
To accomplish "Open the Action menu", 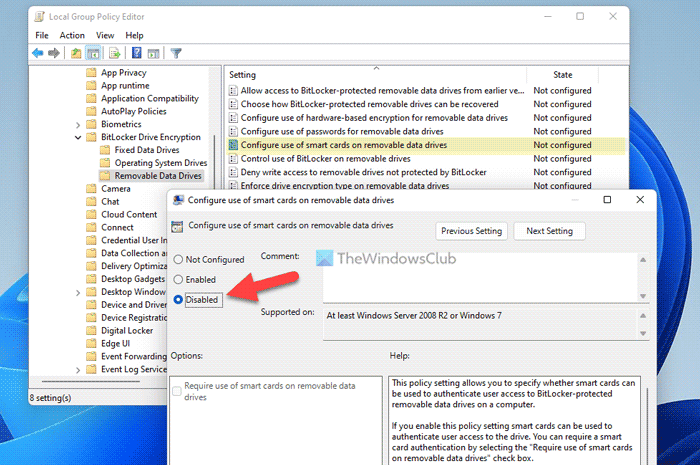I will [72, 35].
